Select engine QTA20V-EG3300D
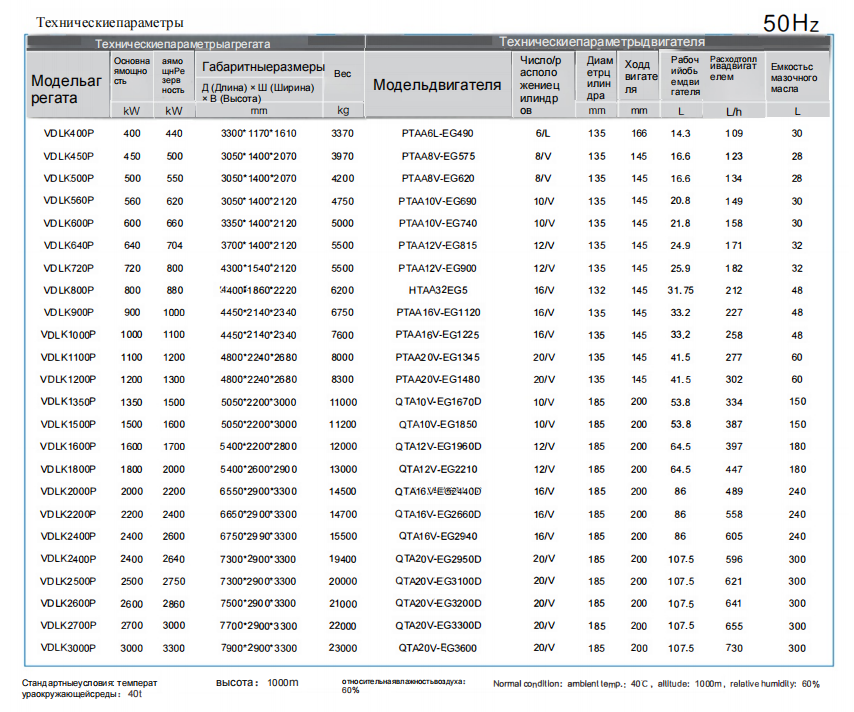 tap(438, 625)
